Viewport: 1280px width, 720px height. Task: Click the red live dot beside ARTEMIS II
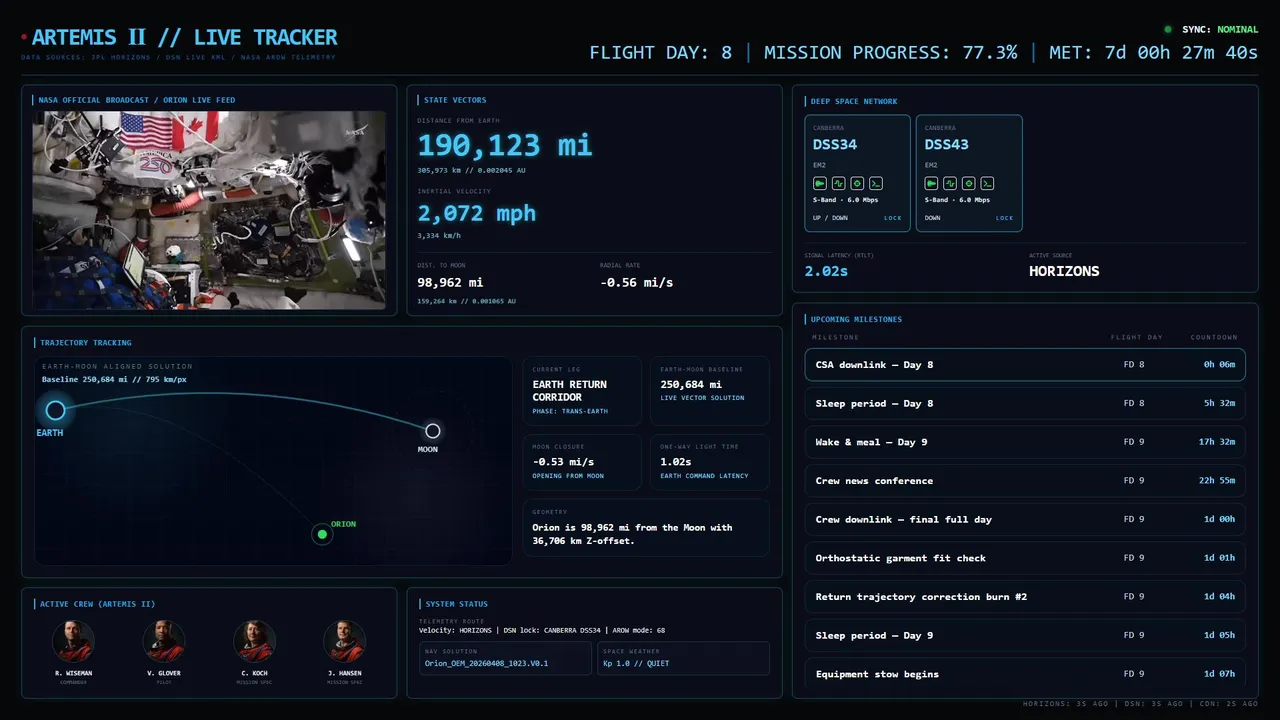[24, 38]
